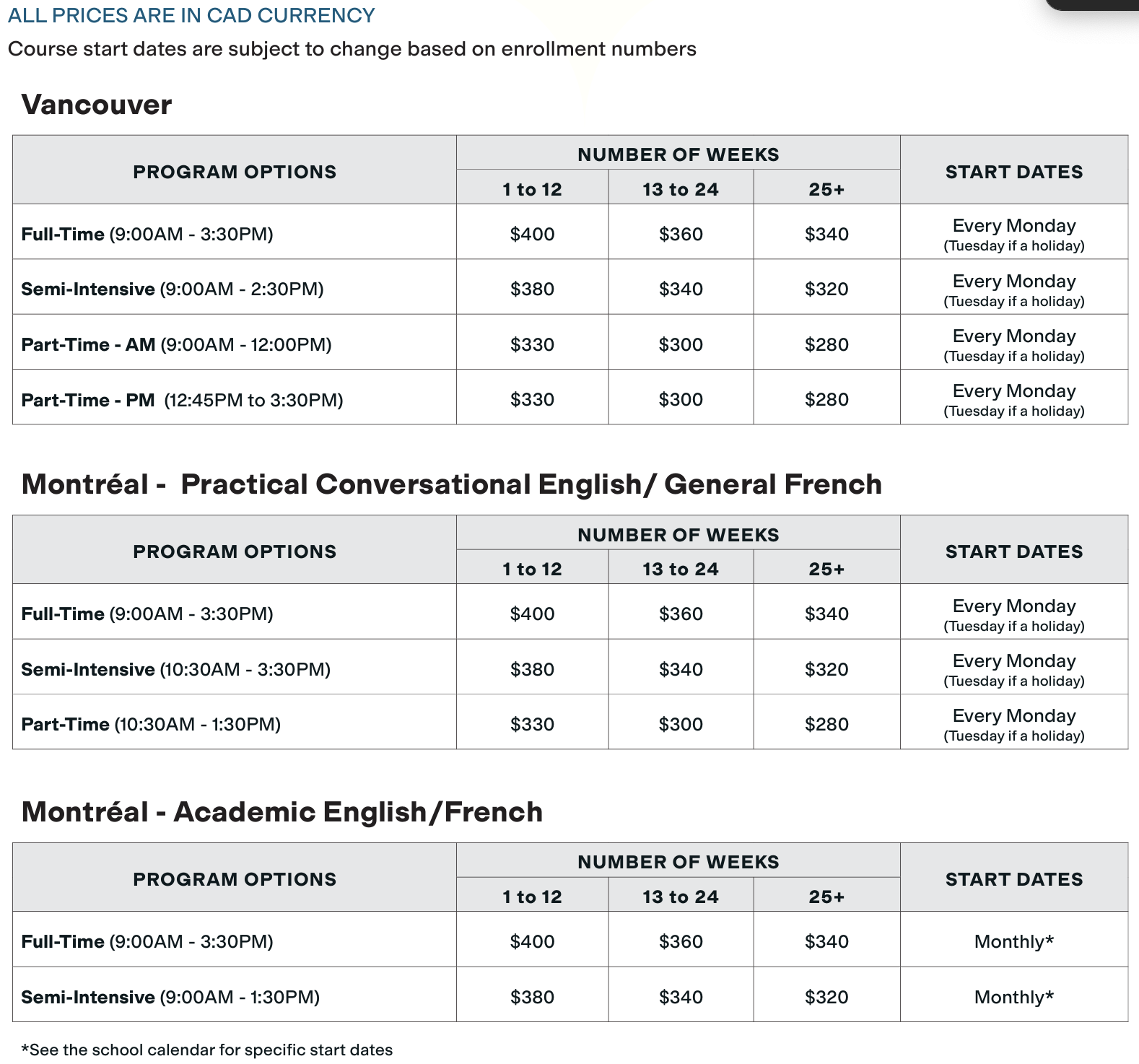Select Vancouver Part-Time - PM 13 to 24 price
1139x1064 pixels.
(680, 399)
